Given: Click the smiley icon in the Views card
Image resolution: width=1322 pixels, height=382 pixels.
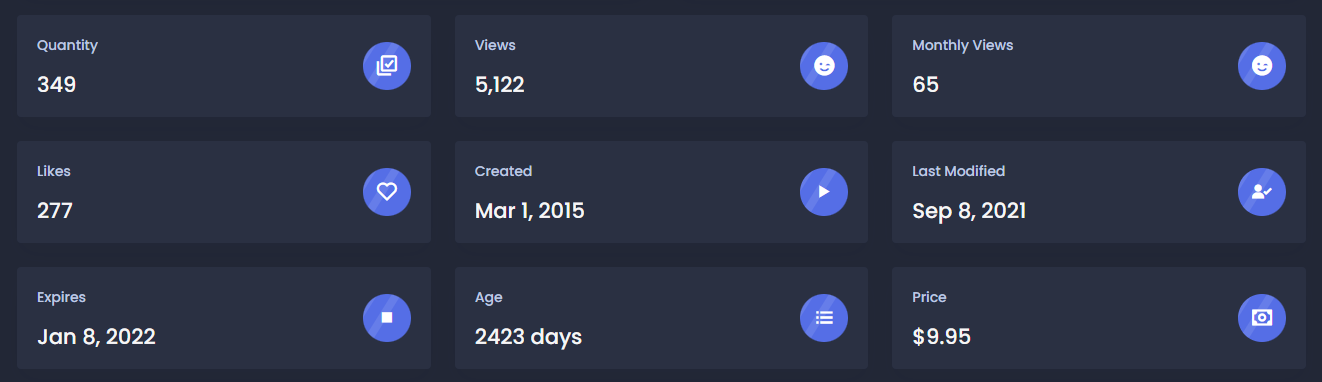Looking at the screenshot, I should click(824, 66).
